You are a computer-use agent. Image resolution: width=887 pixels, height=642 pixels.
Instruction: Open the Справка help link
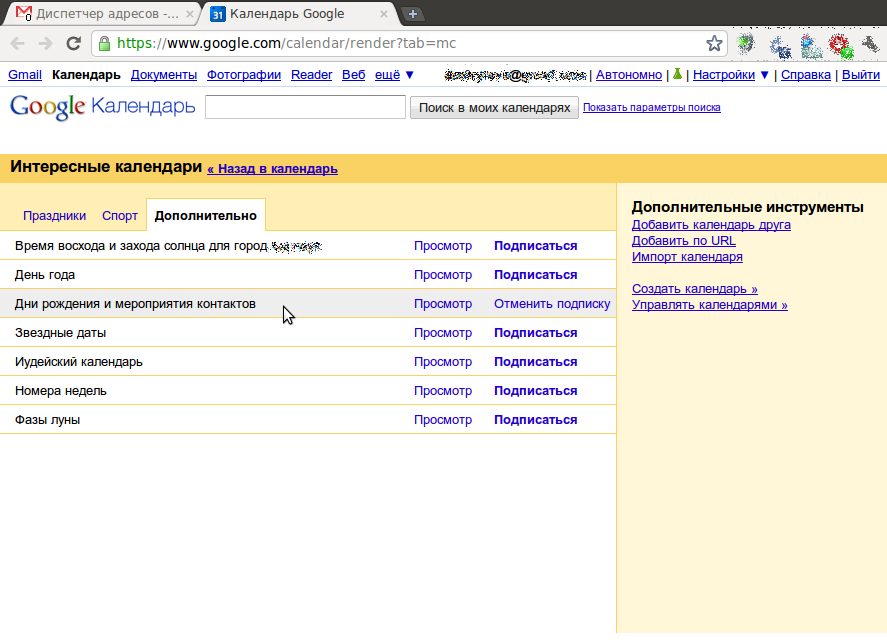tap(806, 75)
